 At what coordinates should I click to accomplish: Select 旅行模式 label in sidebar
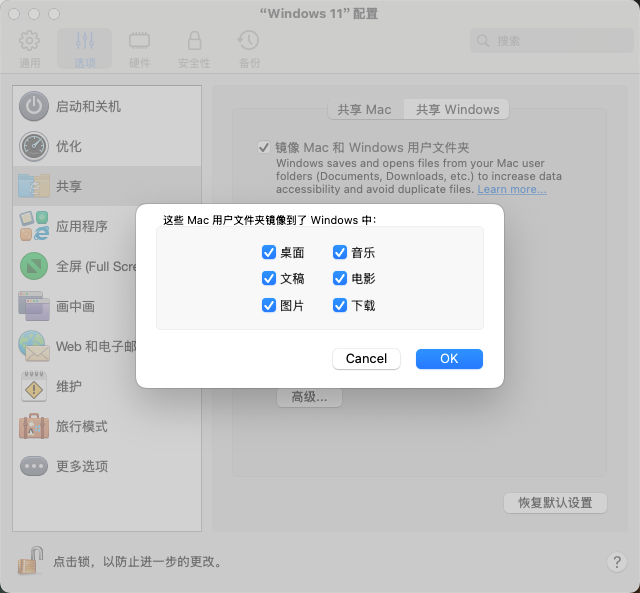coord(82,426)
